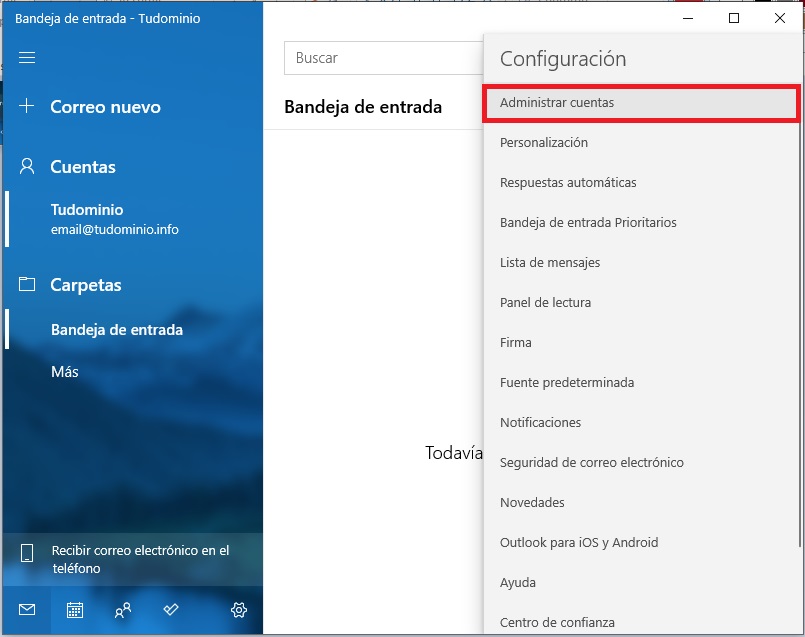Open Outlook para iOS y Android

(x=641, y=543)
